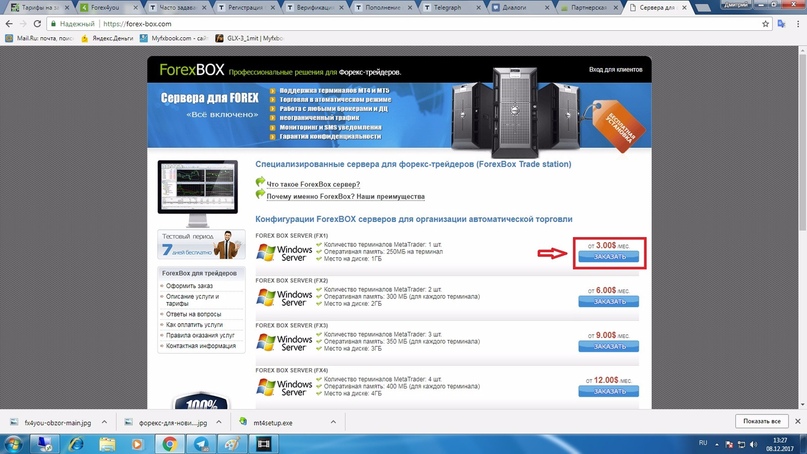
Task: Click the Windows Server logo for FX2
Action: 285,298
